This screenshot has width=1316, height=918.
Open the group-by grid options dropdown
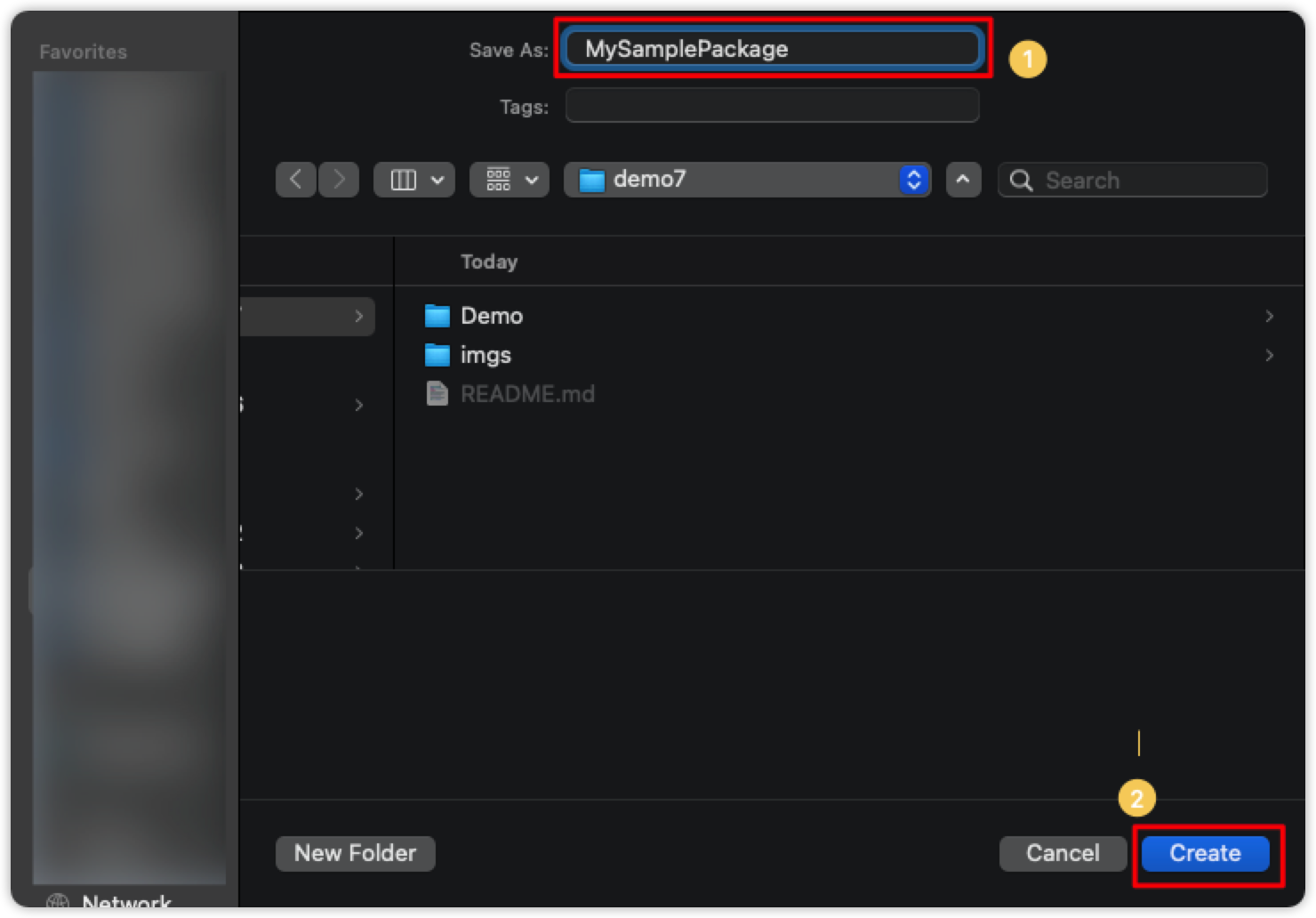[x=510, y=180]
